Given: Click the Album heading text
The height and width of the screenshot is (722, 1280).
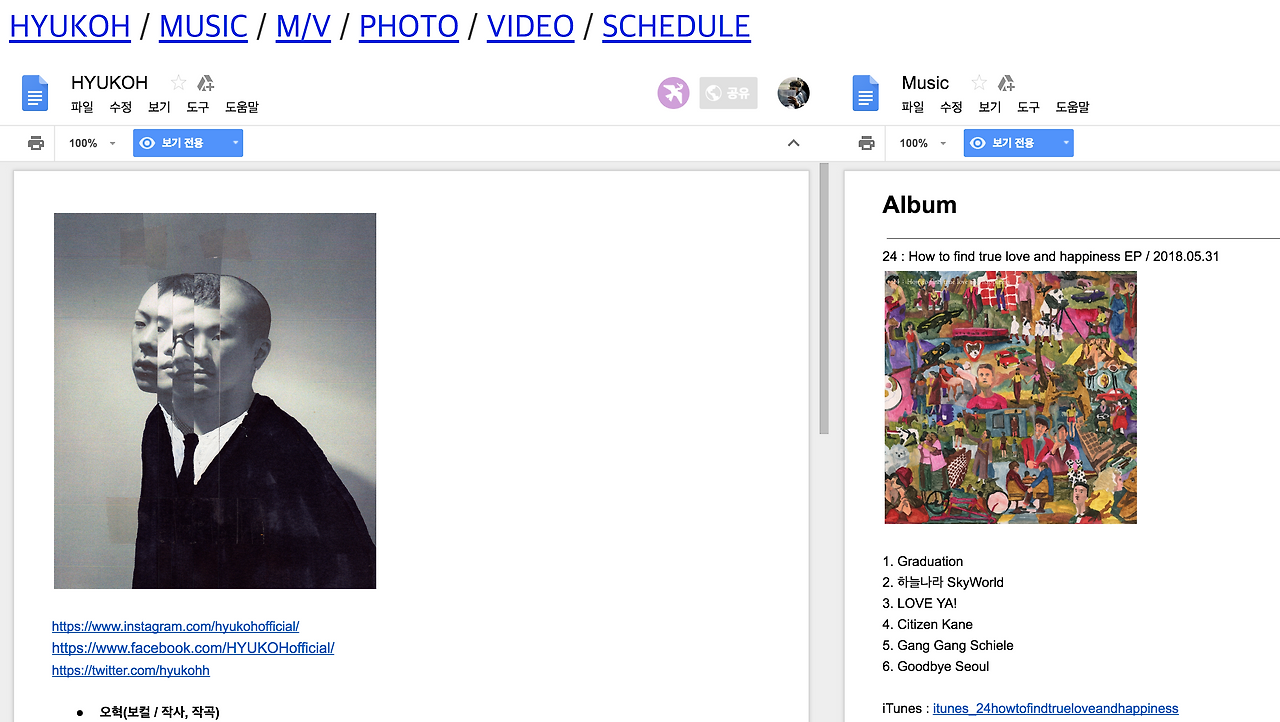Looking at the screenshot, I should point(920,205).
